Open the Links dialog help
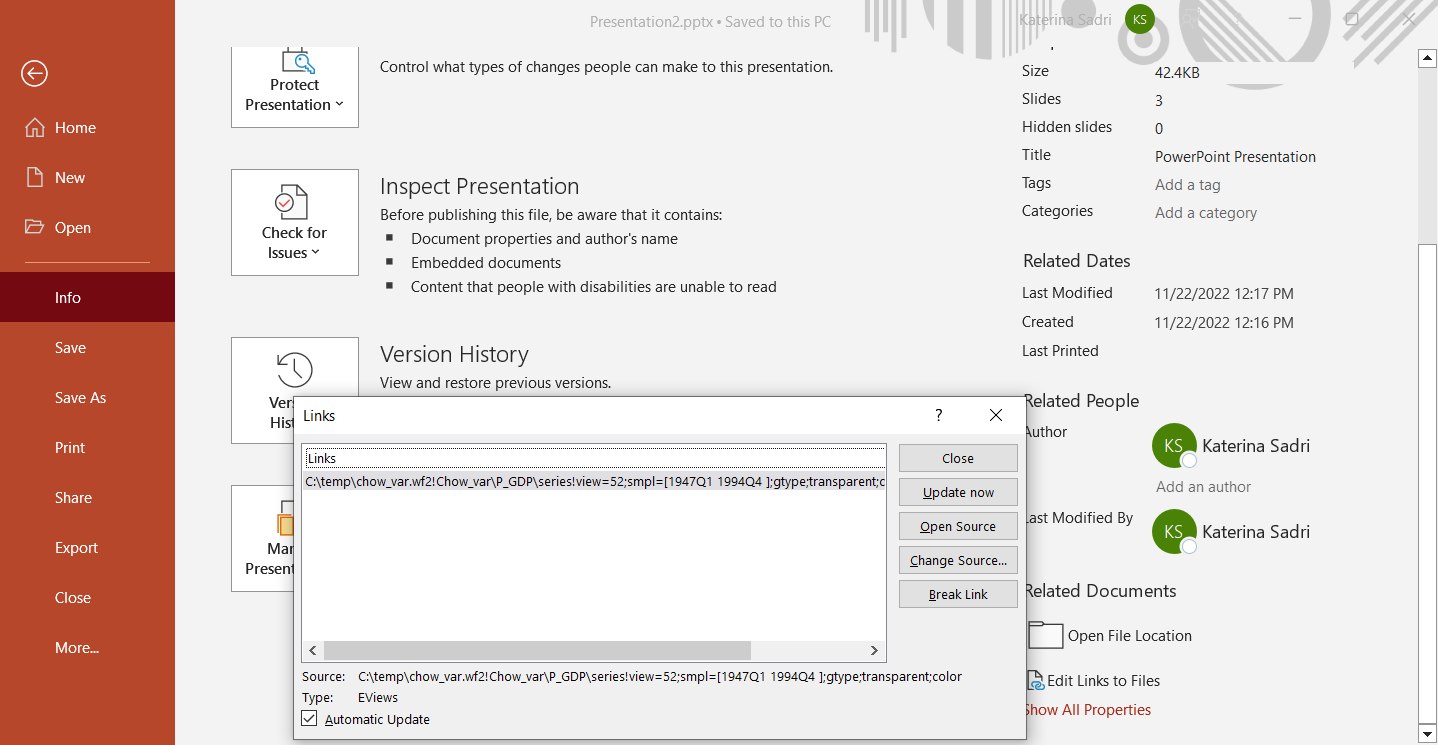The height and width of the screenshot is (745, 1438). 938,415
